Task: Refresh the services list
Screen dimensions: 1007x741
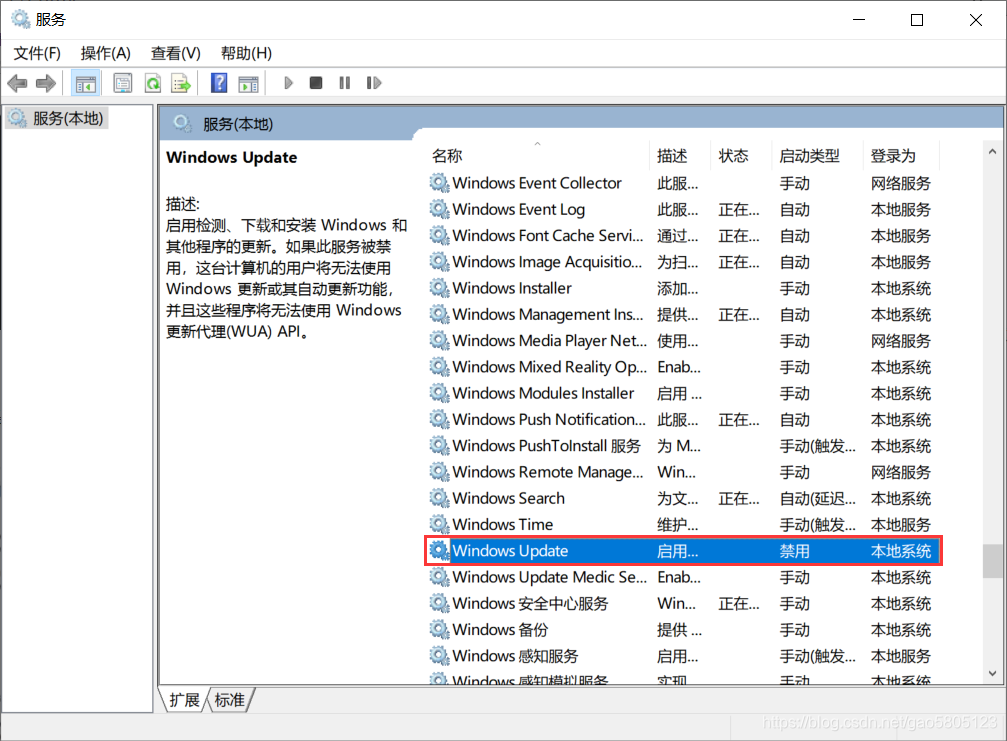Action: coord(152,83)
